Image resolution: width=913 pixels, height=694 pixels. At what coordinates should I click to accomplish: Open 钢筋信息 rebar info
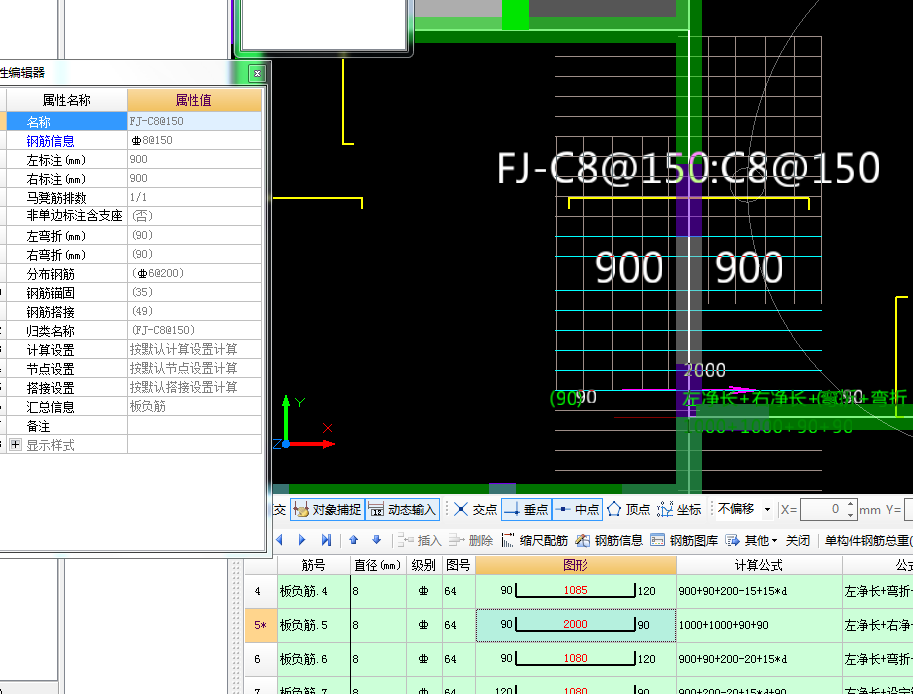point(609,540)
